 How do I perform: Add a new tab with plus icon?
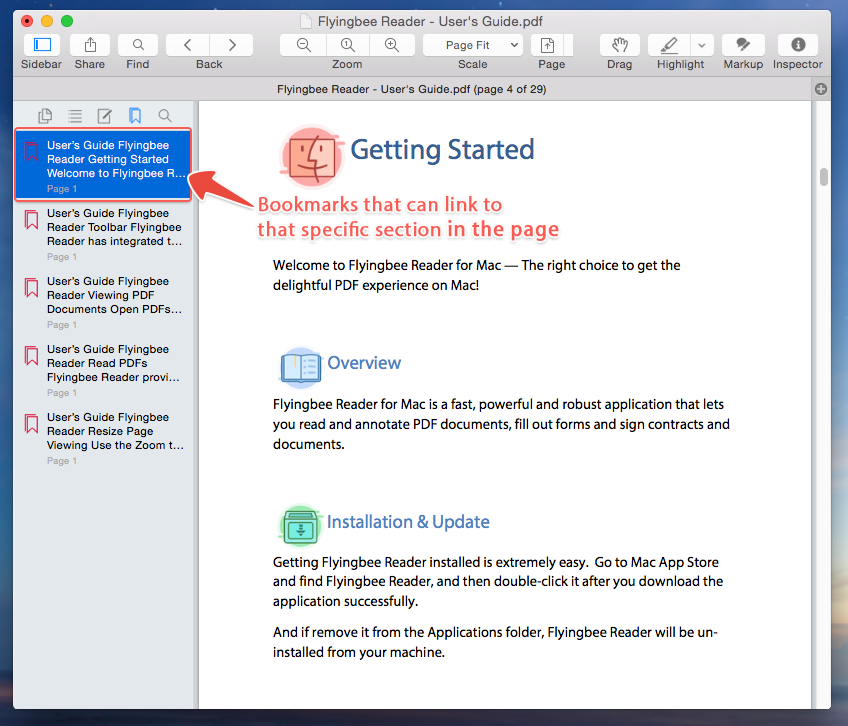click(820, 89)
